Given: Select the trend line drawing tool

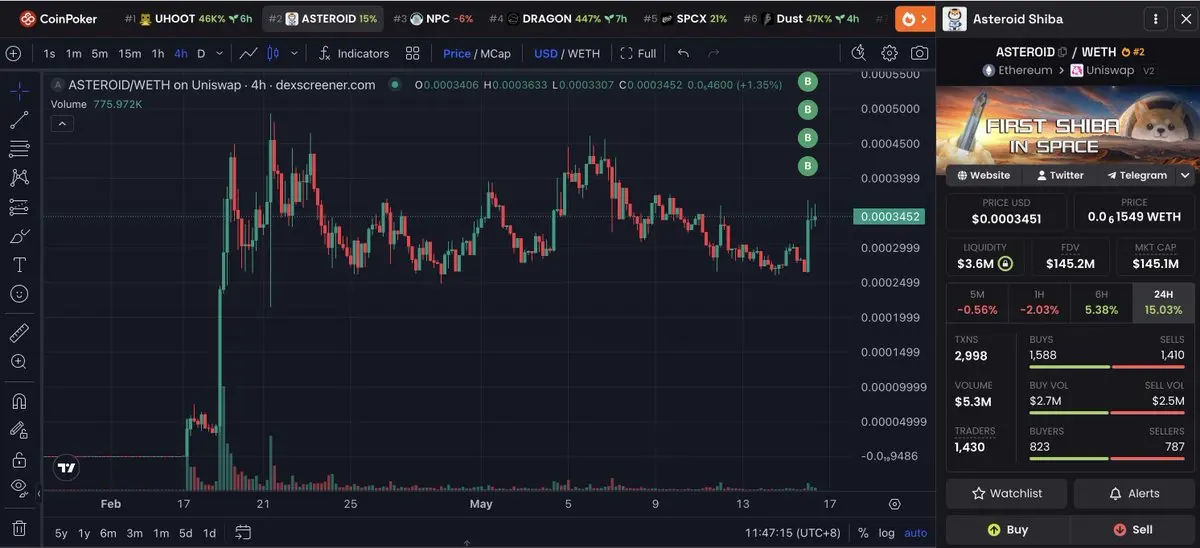Looking at the screenshot, I should pos(19,120).
